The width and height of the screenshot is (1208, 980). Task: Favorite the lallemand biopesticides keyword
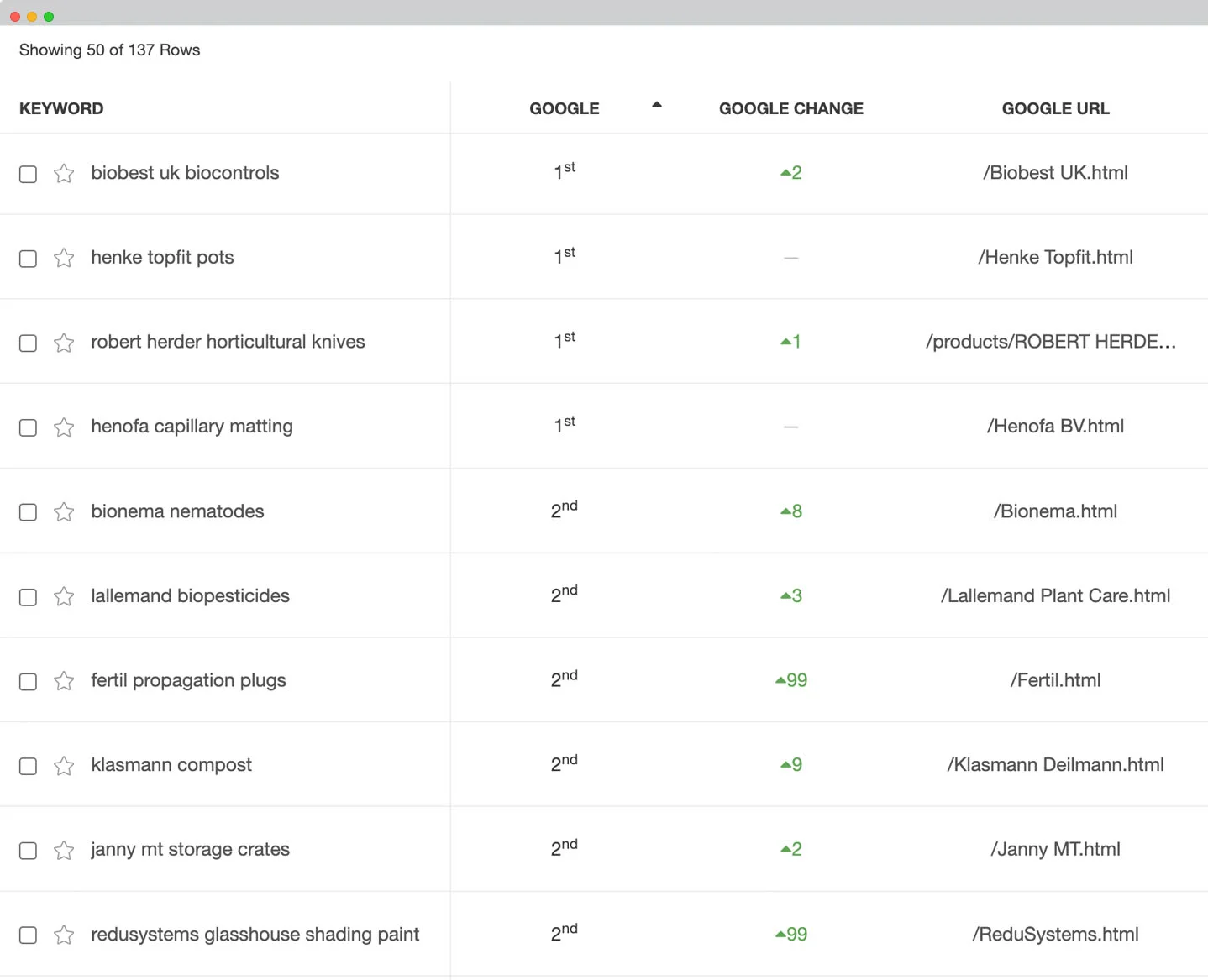pos(64,596)
